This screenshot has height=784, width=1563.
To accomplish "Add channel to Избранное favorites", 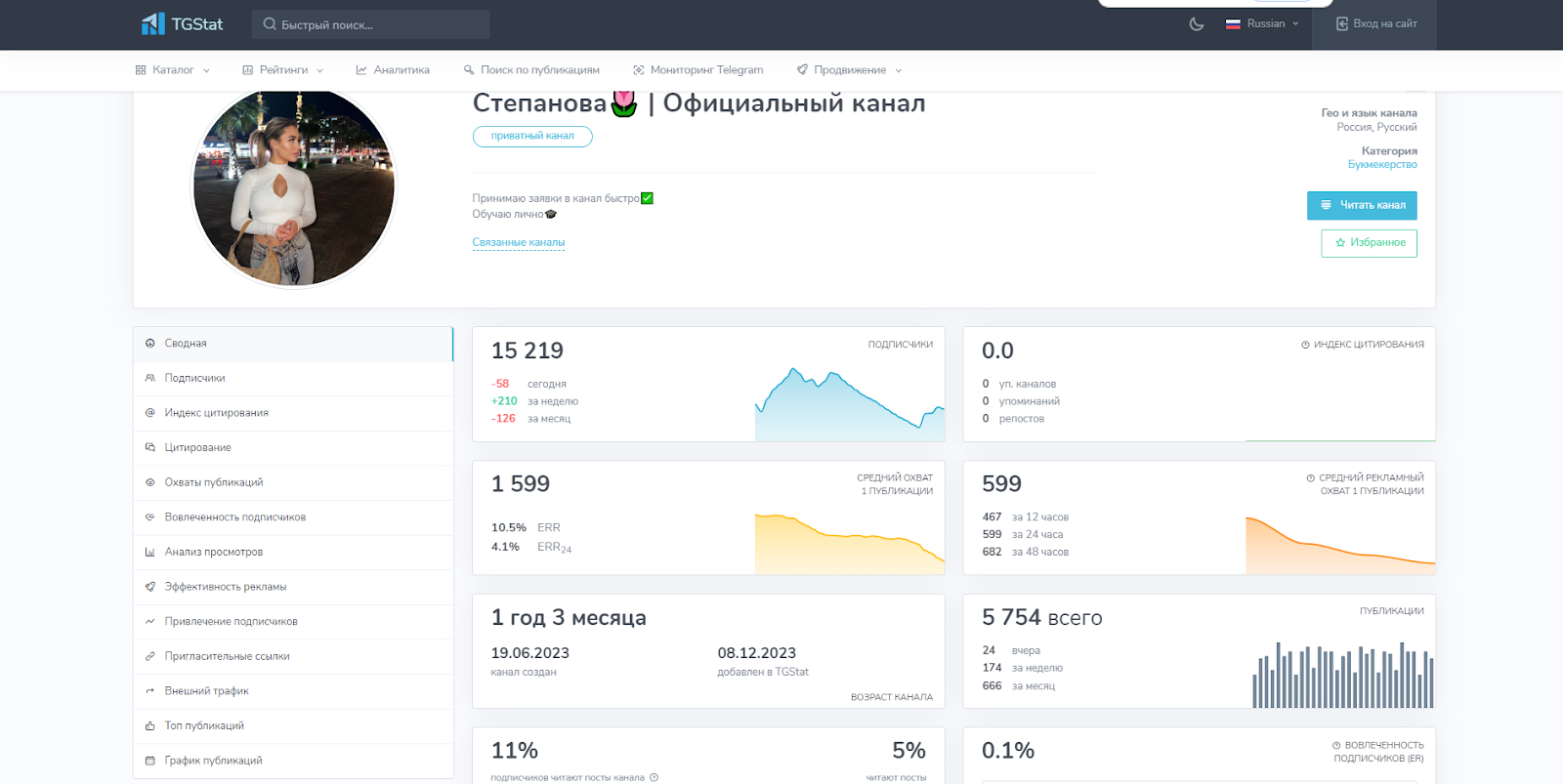I will [1369, 243].
